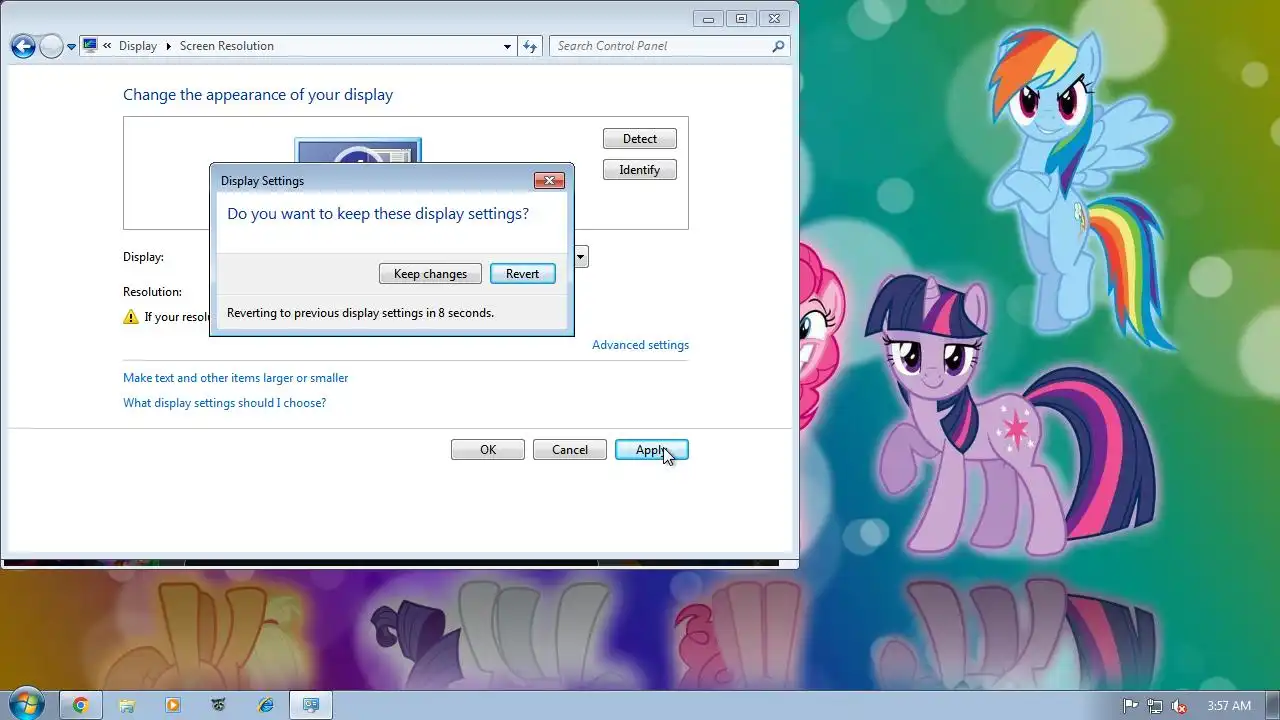Select Display in the breadcrumb path
Screen dimensions: 1280x720
(x=138, y=46)
